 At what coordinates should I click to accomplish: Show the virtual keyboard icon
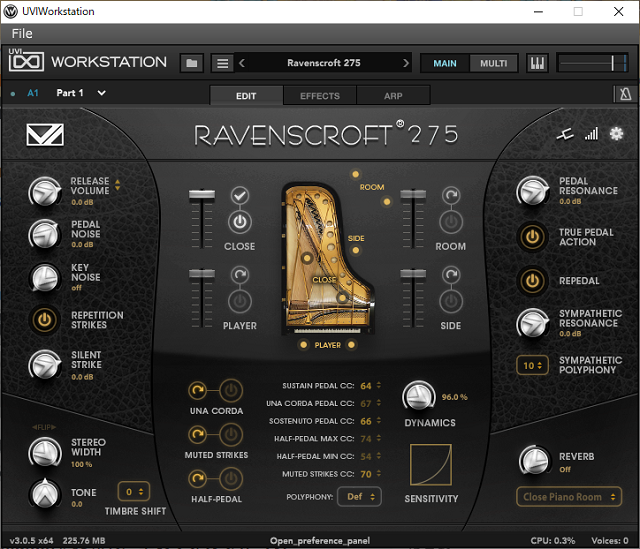click(537, 63)
